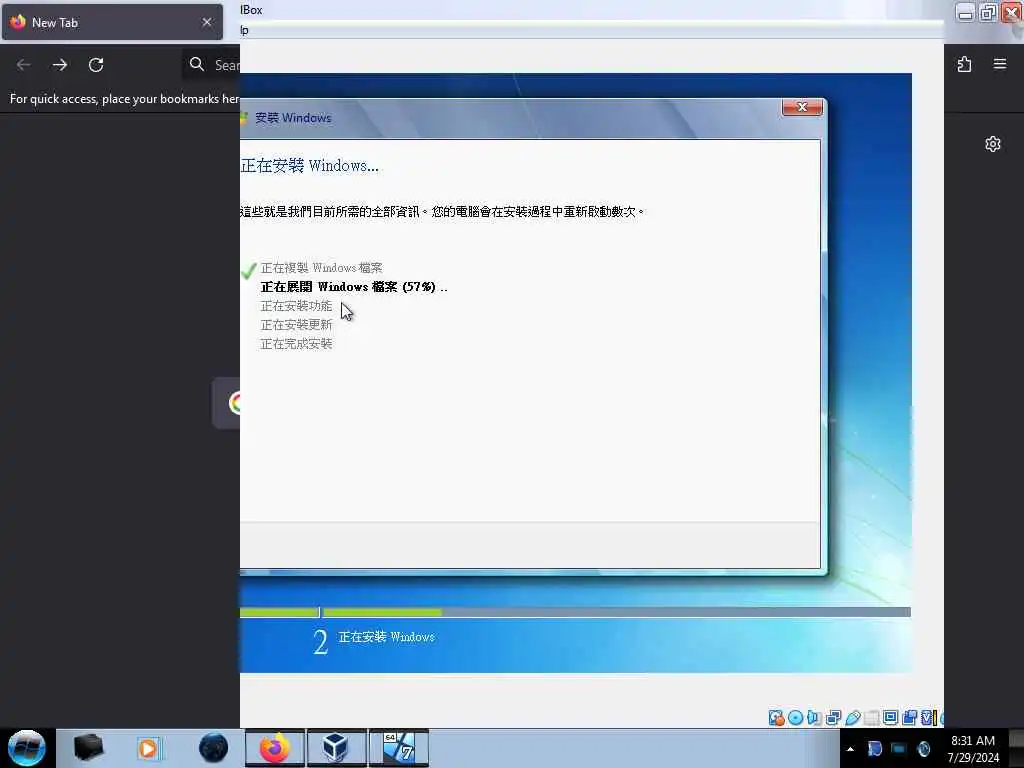
Task: Click the Firefox forward arrow button
Action: coord(60,65)
